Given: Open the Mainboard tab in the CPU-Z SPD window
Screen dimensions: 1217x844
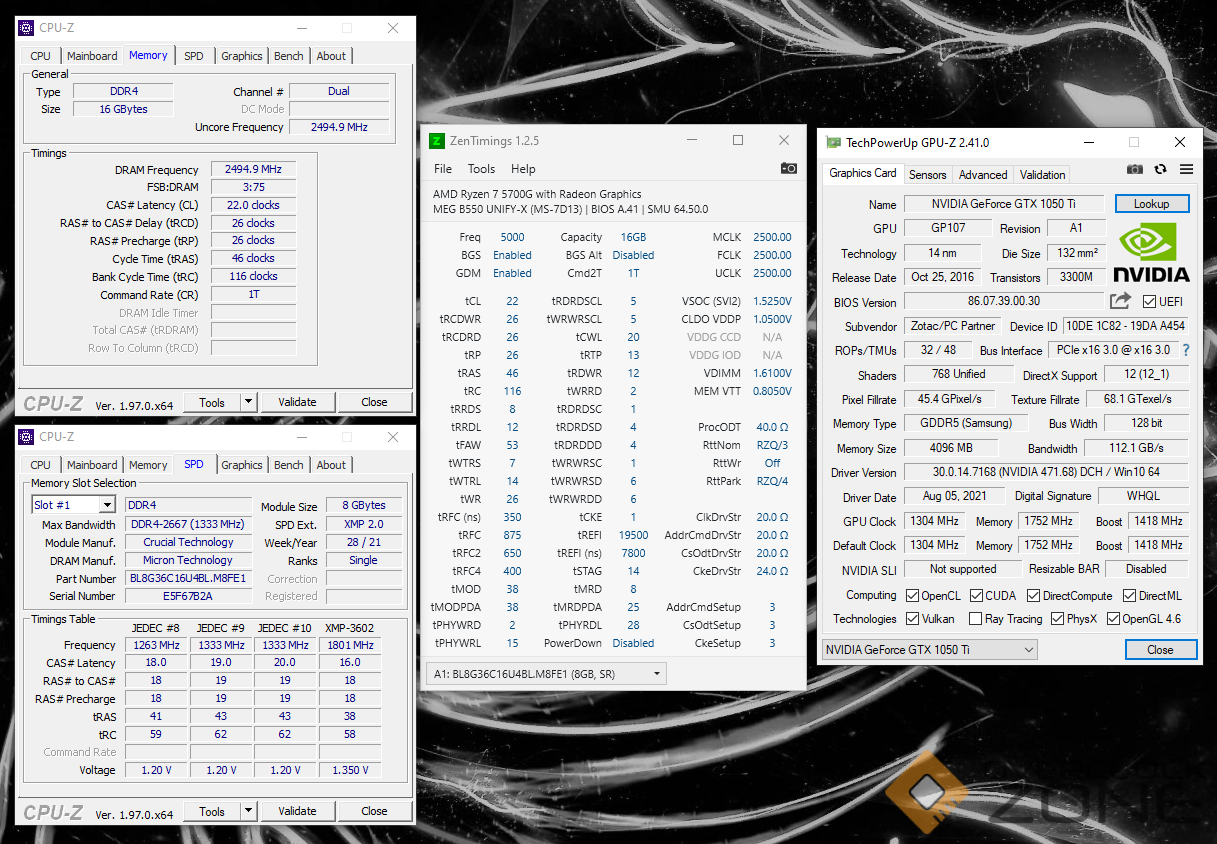Looking at the screenshot, I should [x=92, y=465].
